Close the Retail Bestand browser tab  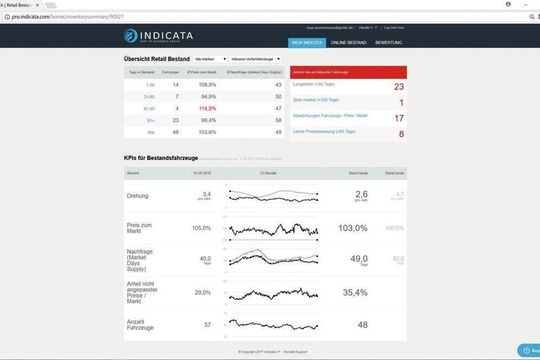tap(38, 5)
